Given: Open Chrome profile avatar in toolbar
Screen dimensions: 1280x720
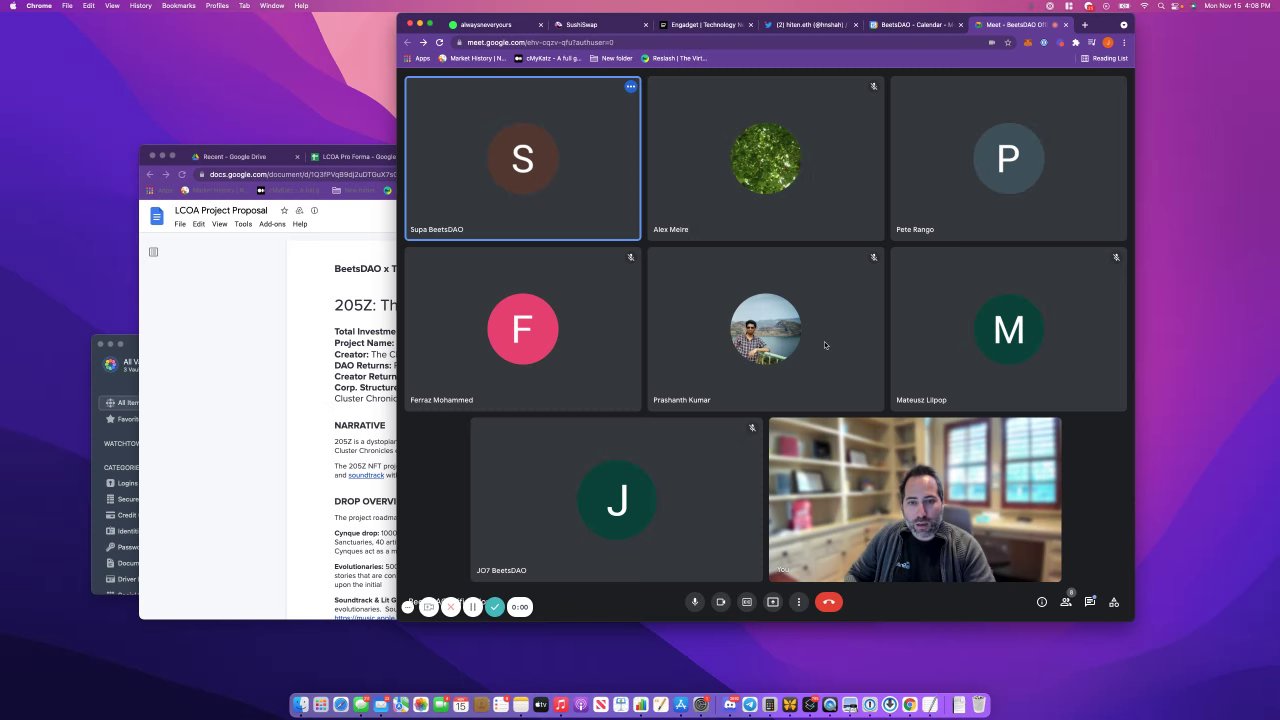Looking at the screenshot, I should coord(1108,42).
